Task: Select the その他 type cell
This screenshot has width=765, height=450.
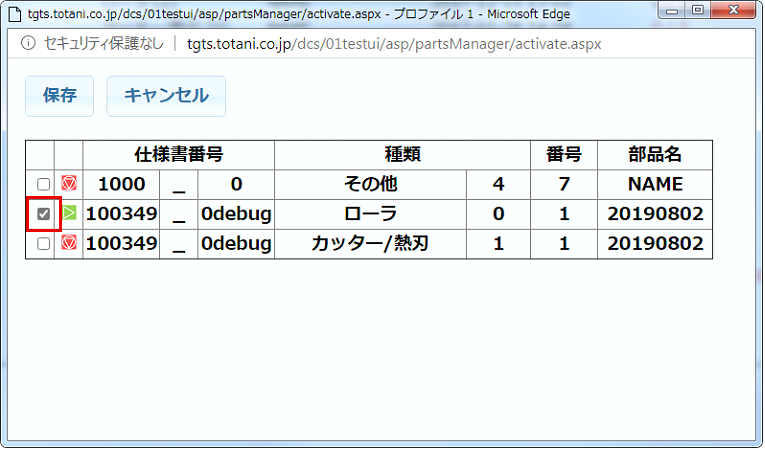Action: [370, 184]
